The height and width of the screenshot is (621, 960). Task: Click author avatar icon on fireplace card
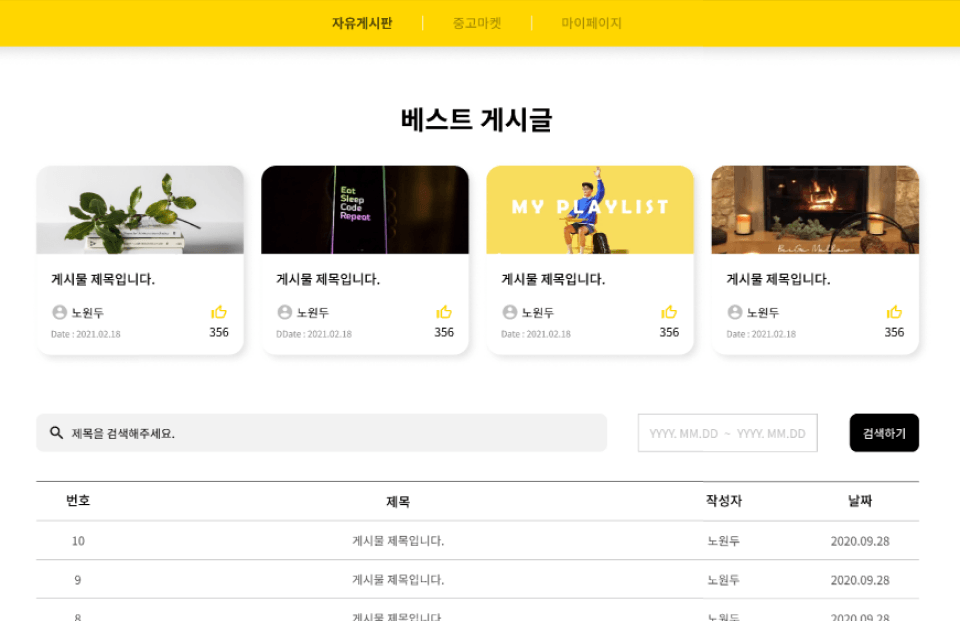pos(735,312)
